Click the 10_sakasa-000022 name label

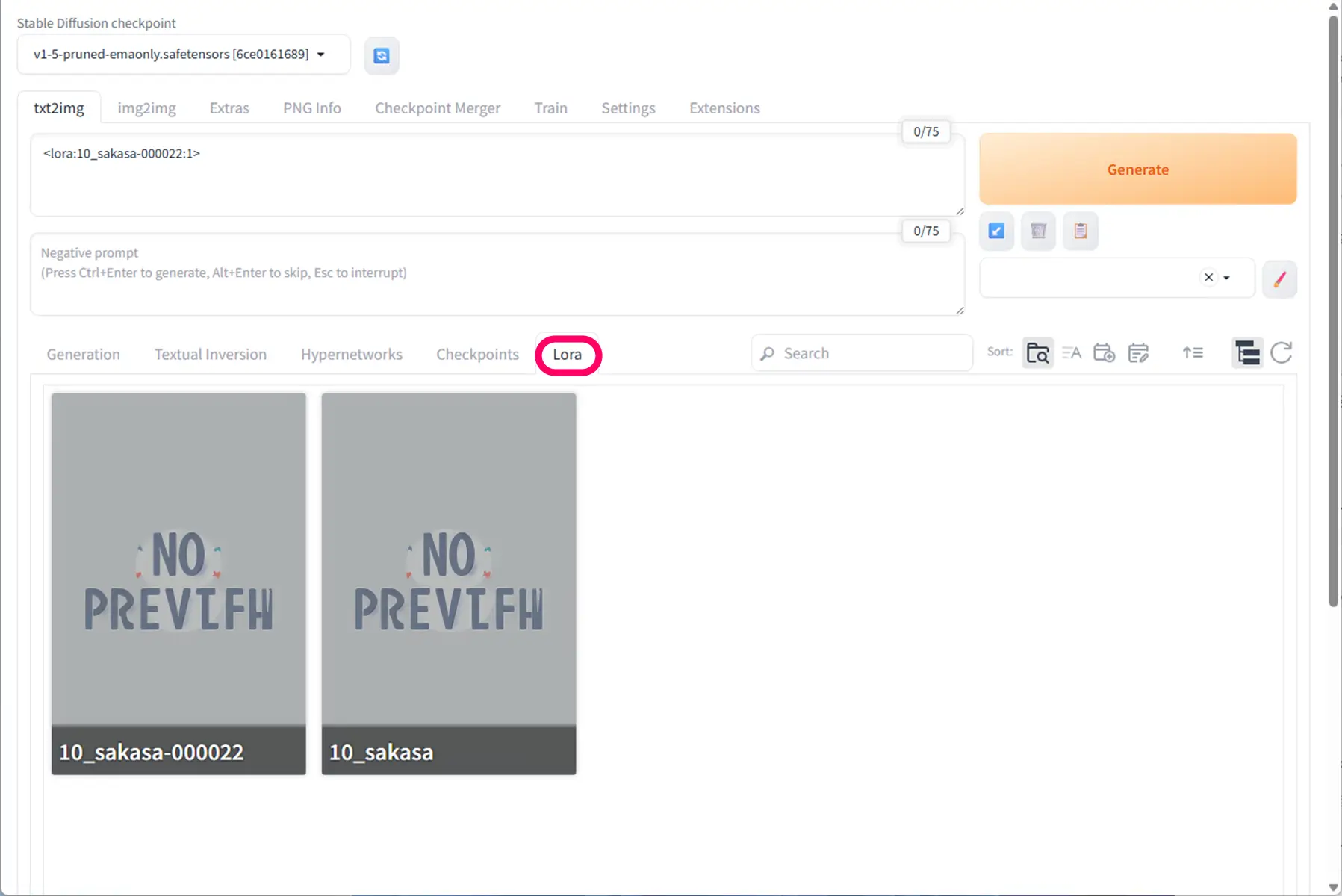152,753
